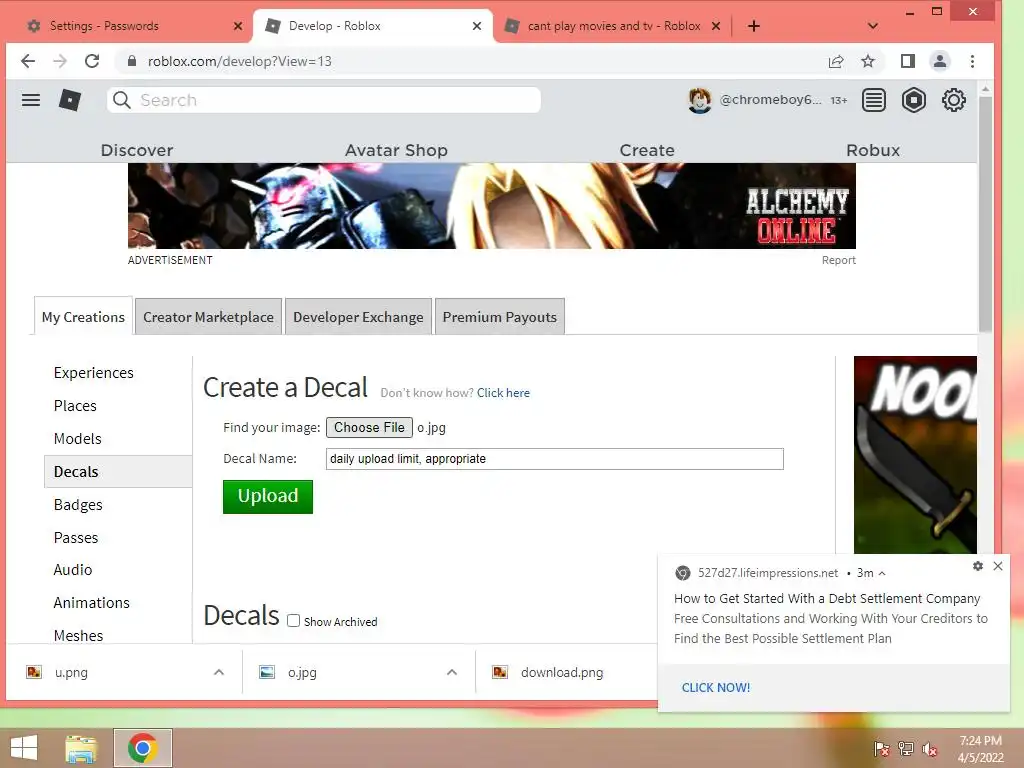Reload the Roblox Develop page
The height and width of the screenshot is (768, 1024).
point(92,61)
